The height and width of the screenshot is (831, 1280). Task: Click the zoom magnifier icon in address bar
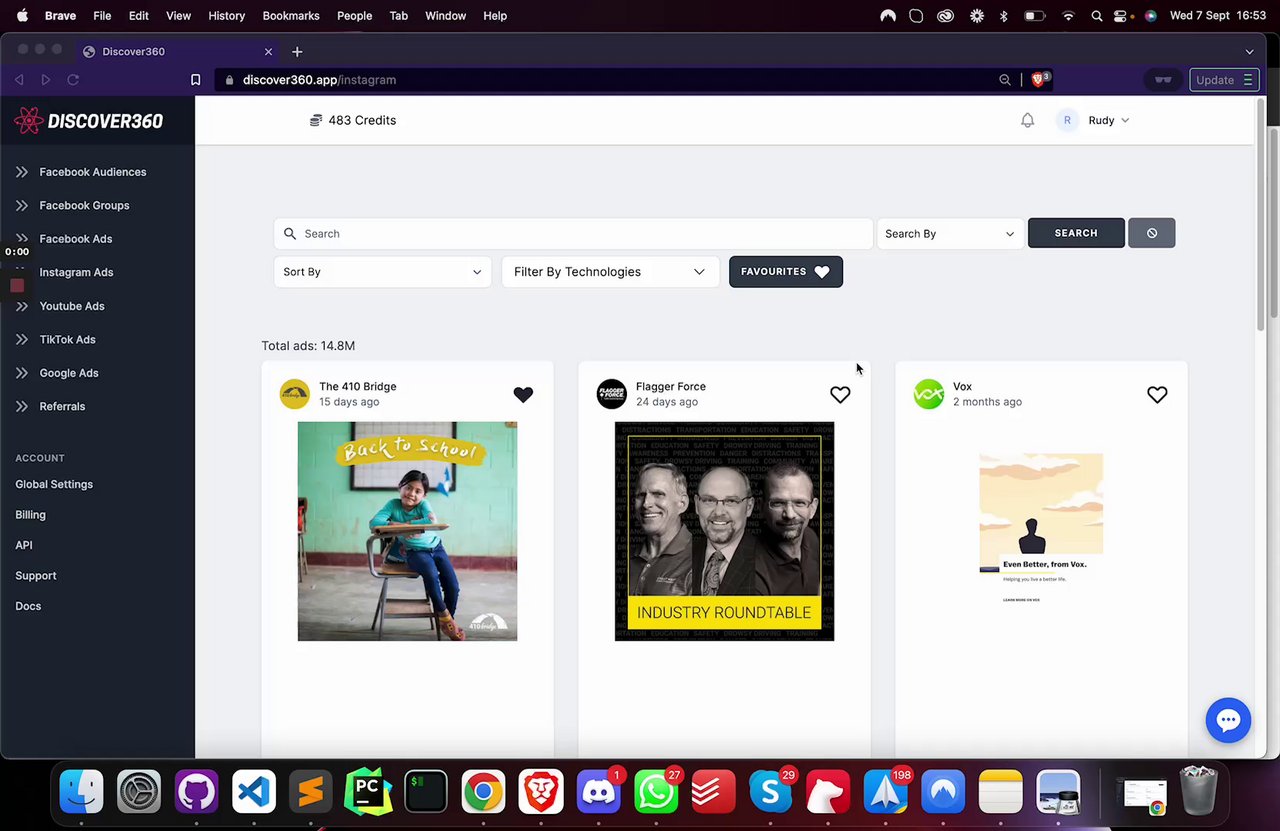click(1005, 80)
